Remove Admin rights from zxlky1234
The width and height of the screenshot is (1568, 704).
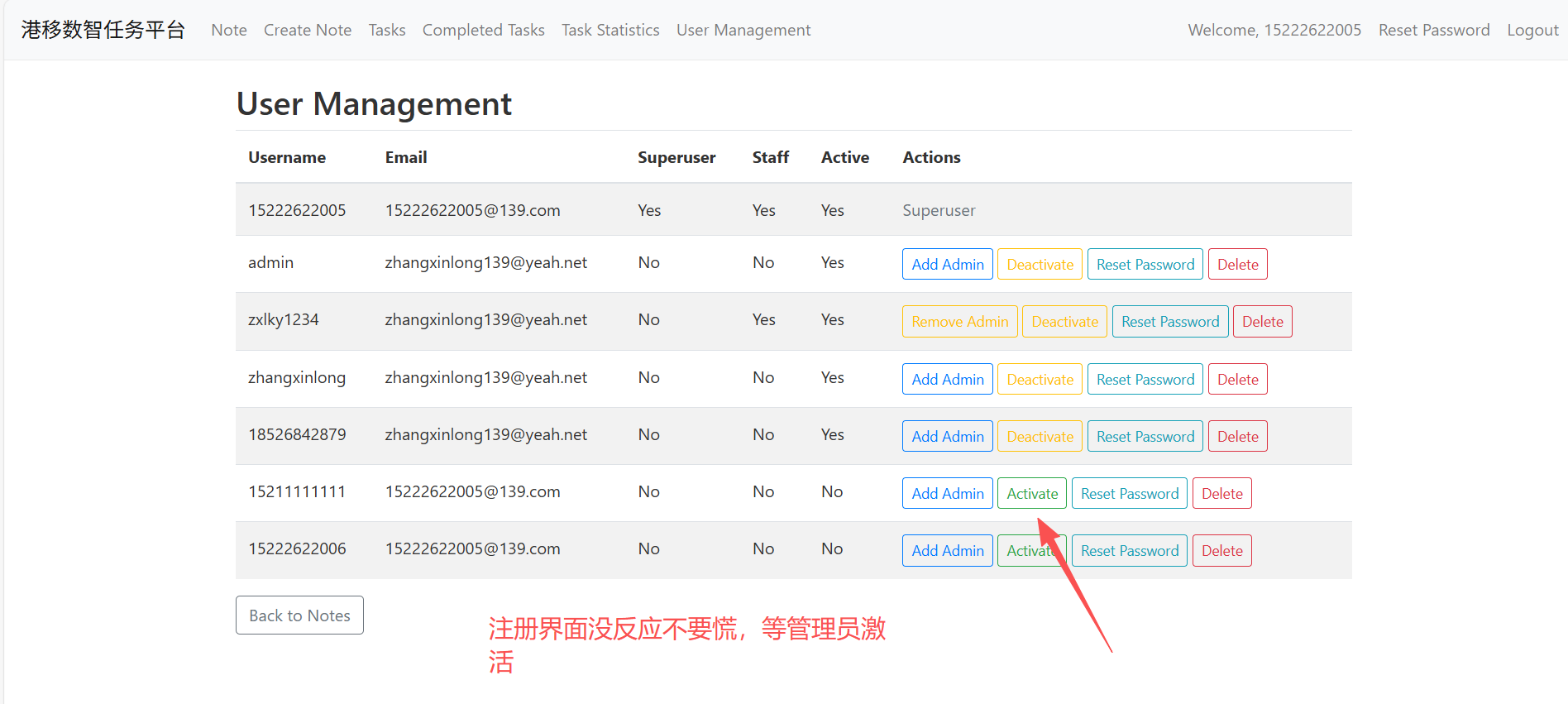coord(959,322)
